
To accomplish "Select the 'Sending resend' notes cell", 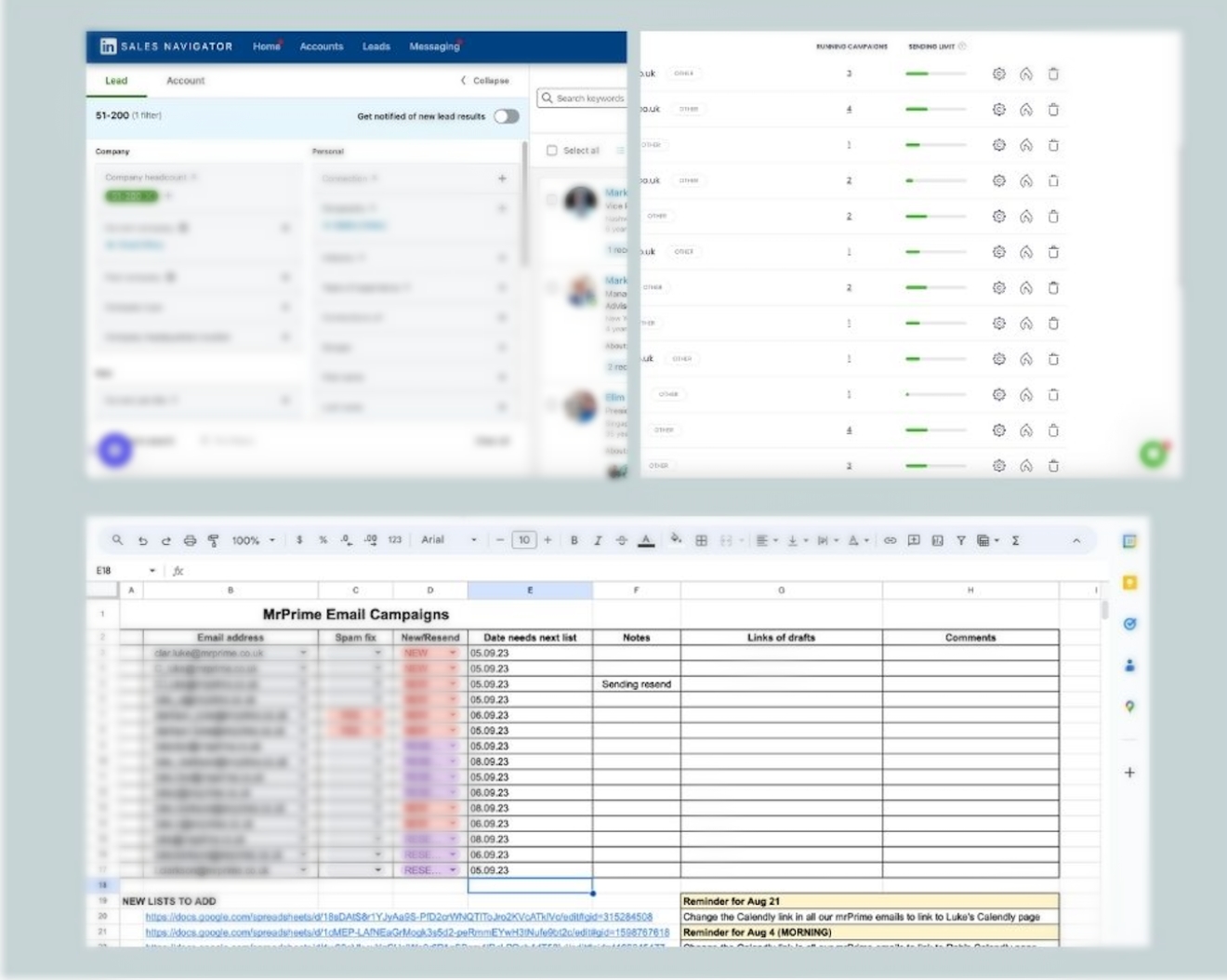I will [637, 684].
